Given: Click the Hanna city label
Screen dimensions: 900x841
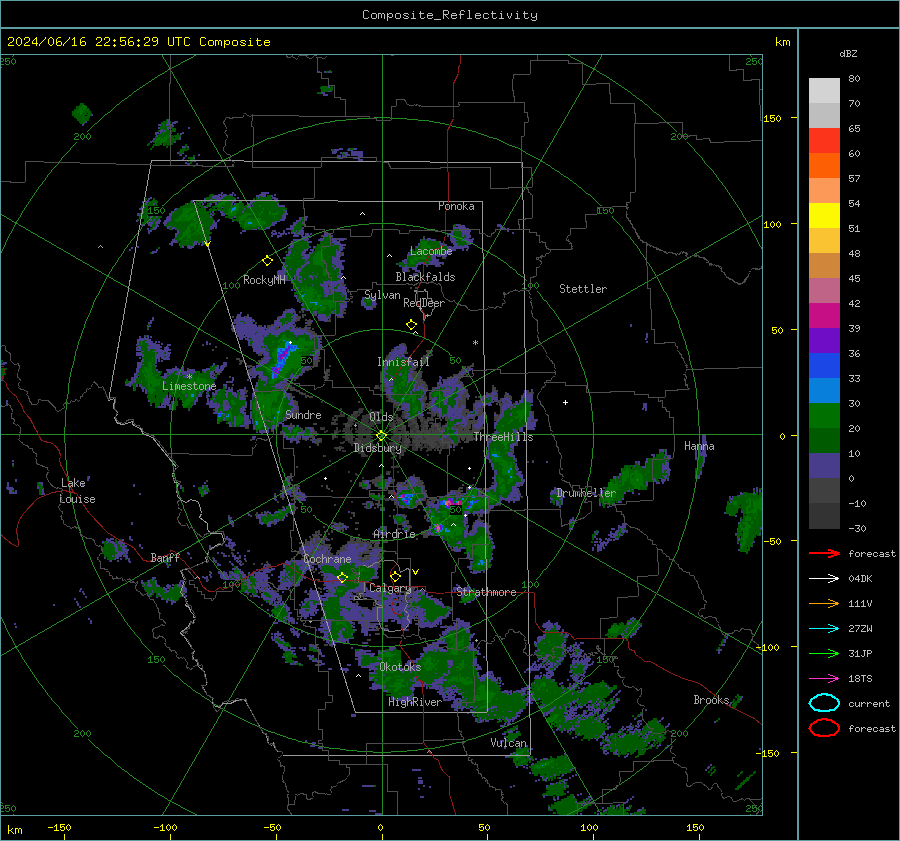Looking at the screenshot, I should point(699,446).
